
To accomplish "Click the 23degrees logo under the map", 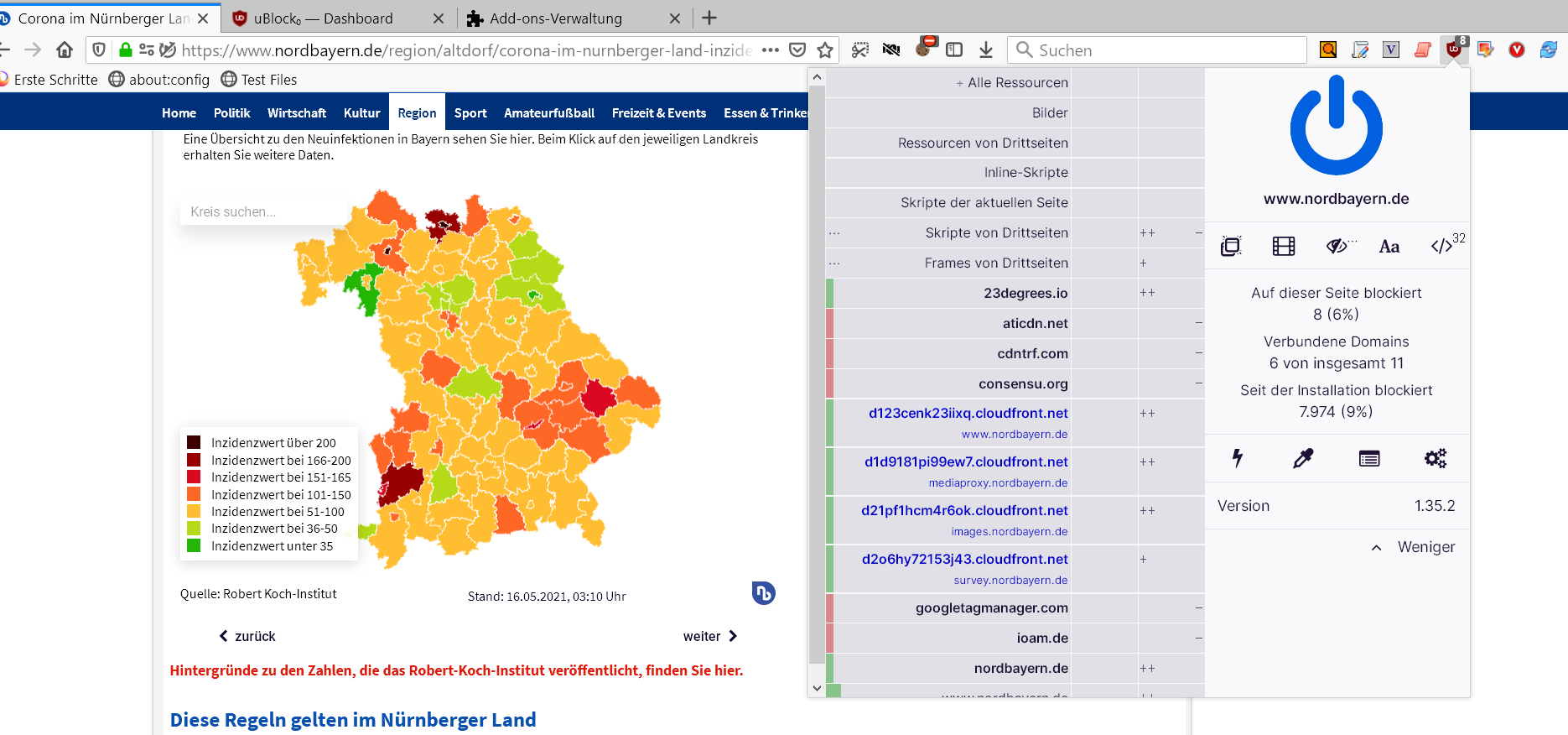I will click(763, 593).
